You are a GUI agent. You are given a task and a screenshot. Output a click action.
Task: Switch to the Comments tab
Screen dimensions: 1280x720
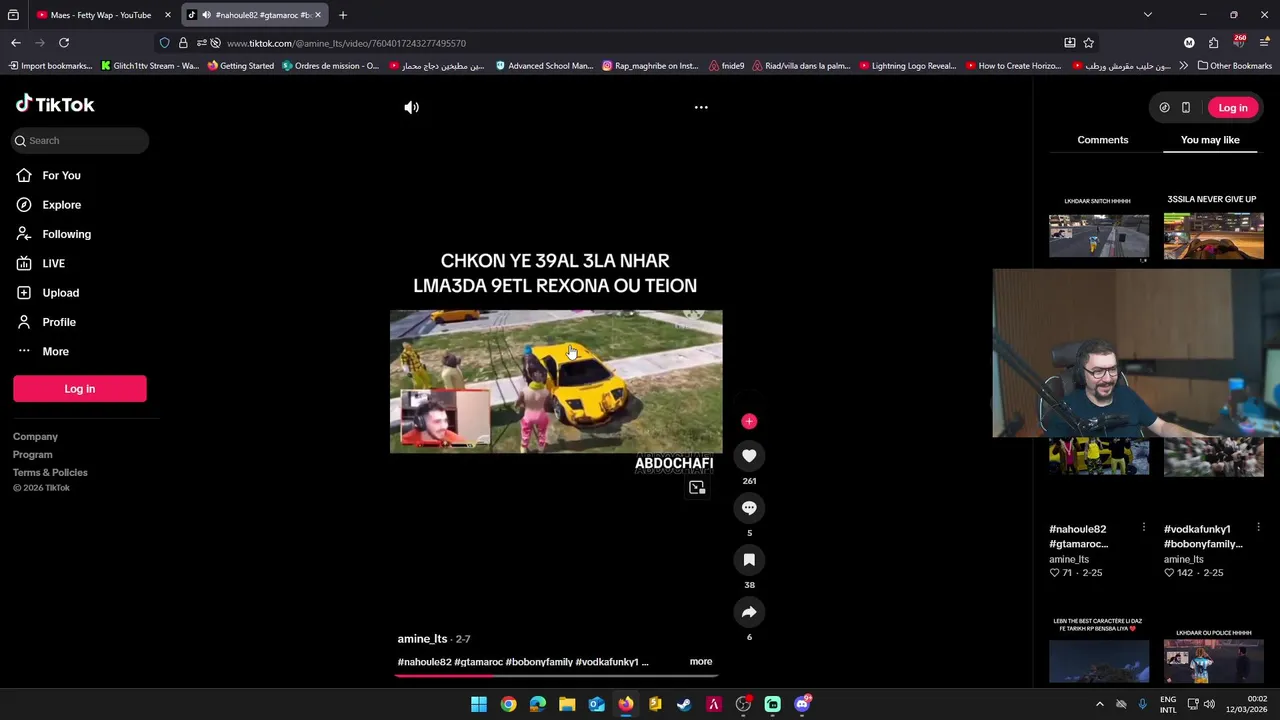click(1103, 140)
